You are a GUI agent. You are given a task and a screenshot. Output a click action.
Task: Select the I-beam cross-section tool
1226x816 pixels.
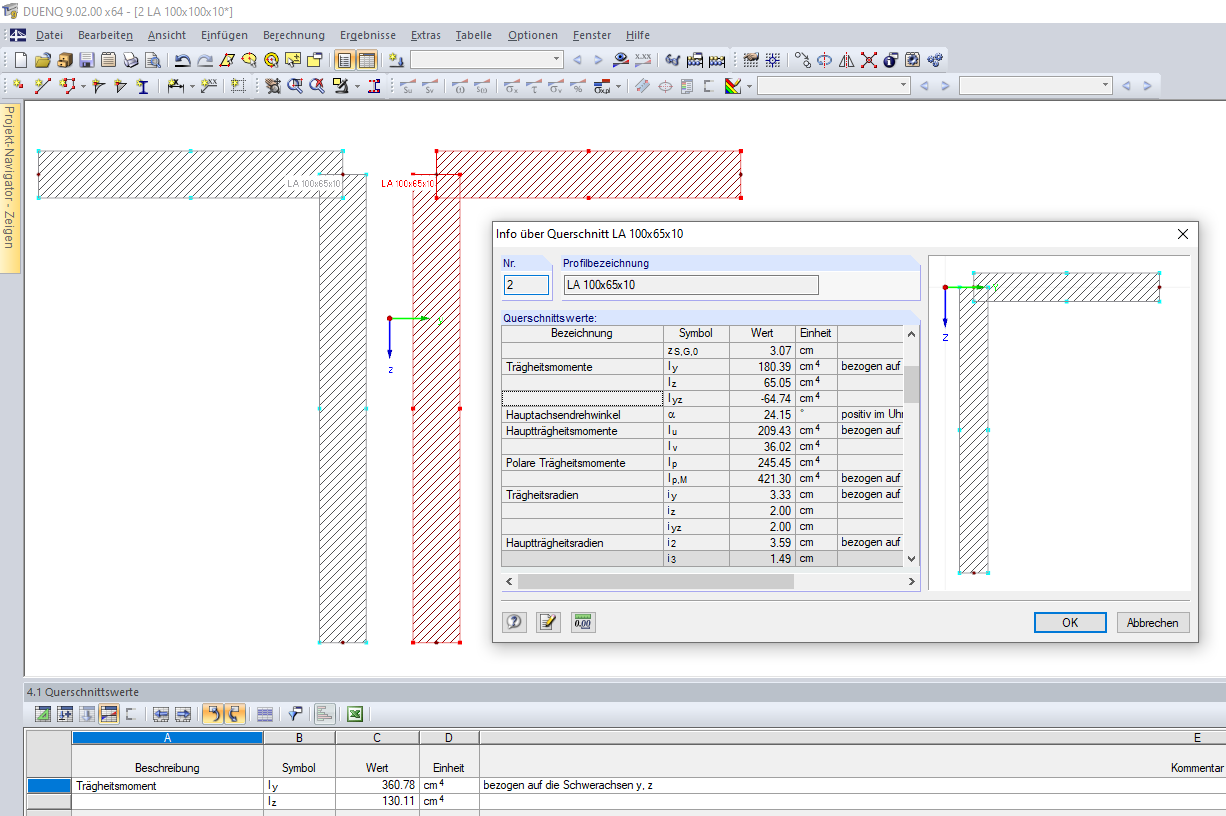tap(143, 86)
